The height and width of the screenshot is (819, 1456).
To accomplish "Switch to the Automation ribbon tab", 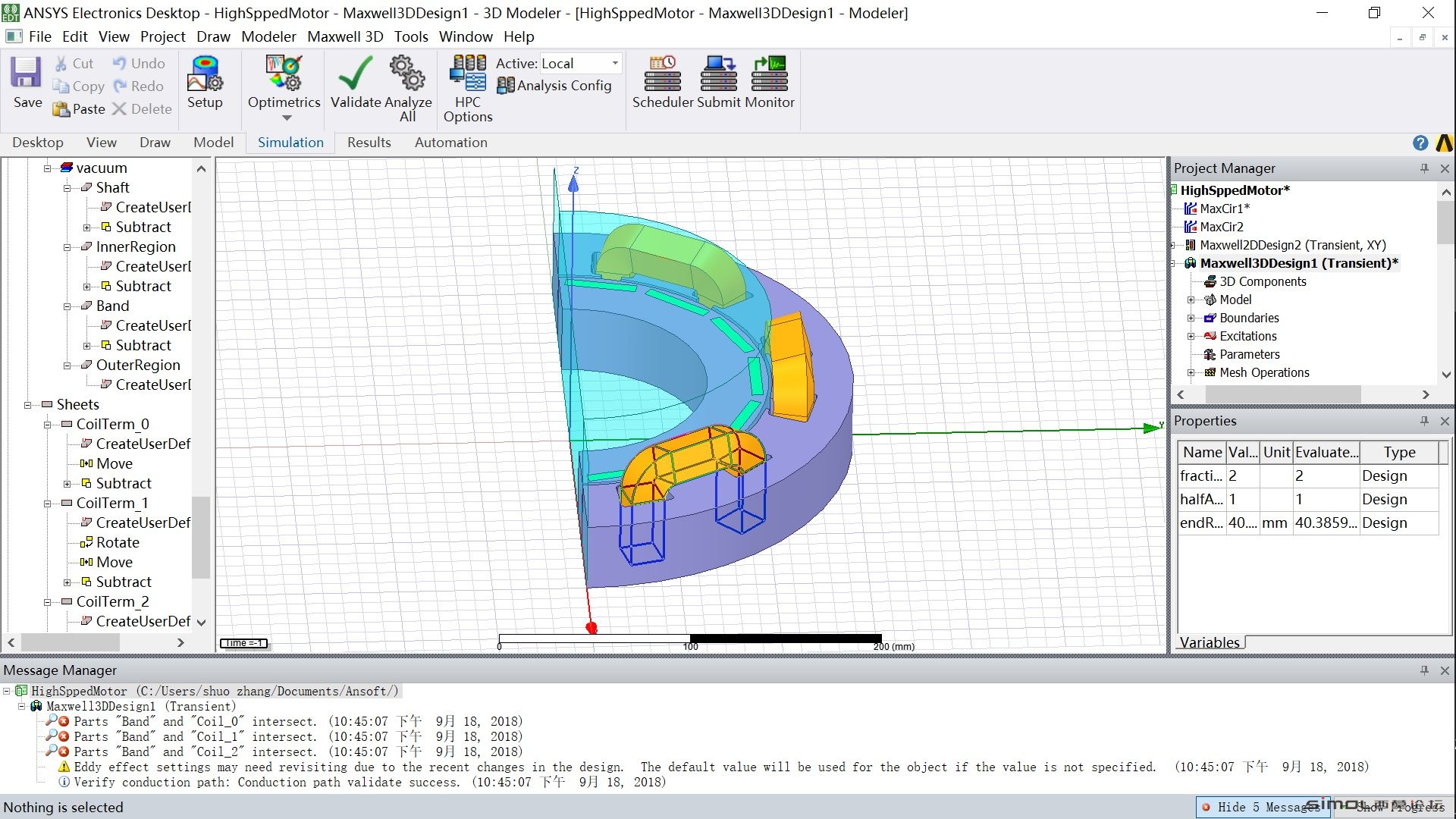I will click(x=450, y=143).
